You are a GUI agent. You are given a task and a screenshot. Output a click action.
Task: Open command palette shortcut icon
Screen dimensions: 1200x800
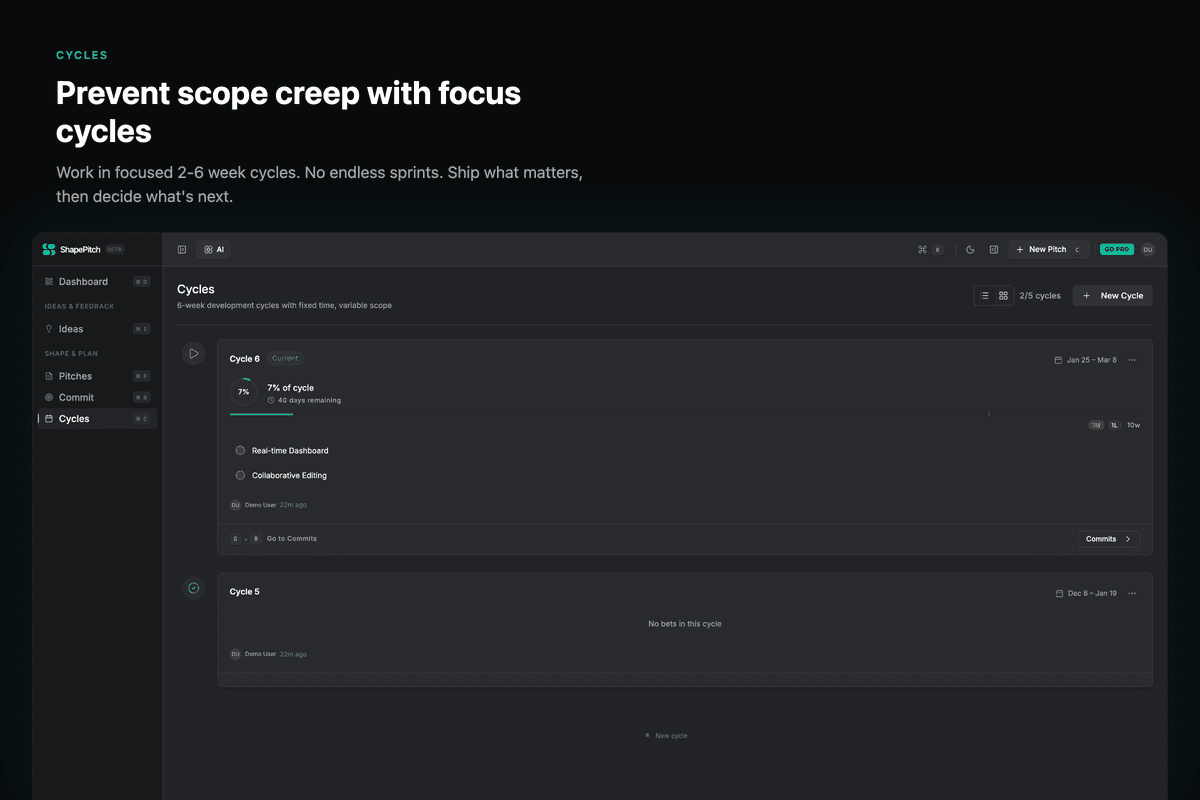click(x=921, y=249)
